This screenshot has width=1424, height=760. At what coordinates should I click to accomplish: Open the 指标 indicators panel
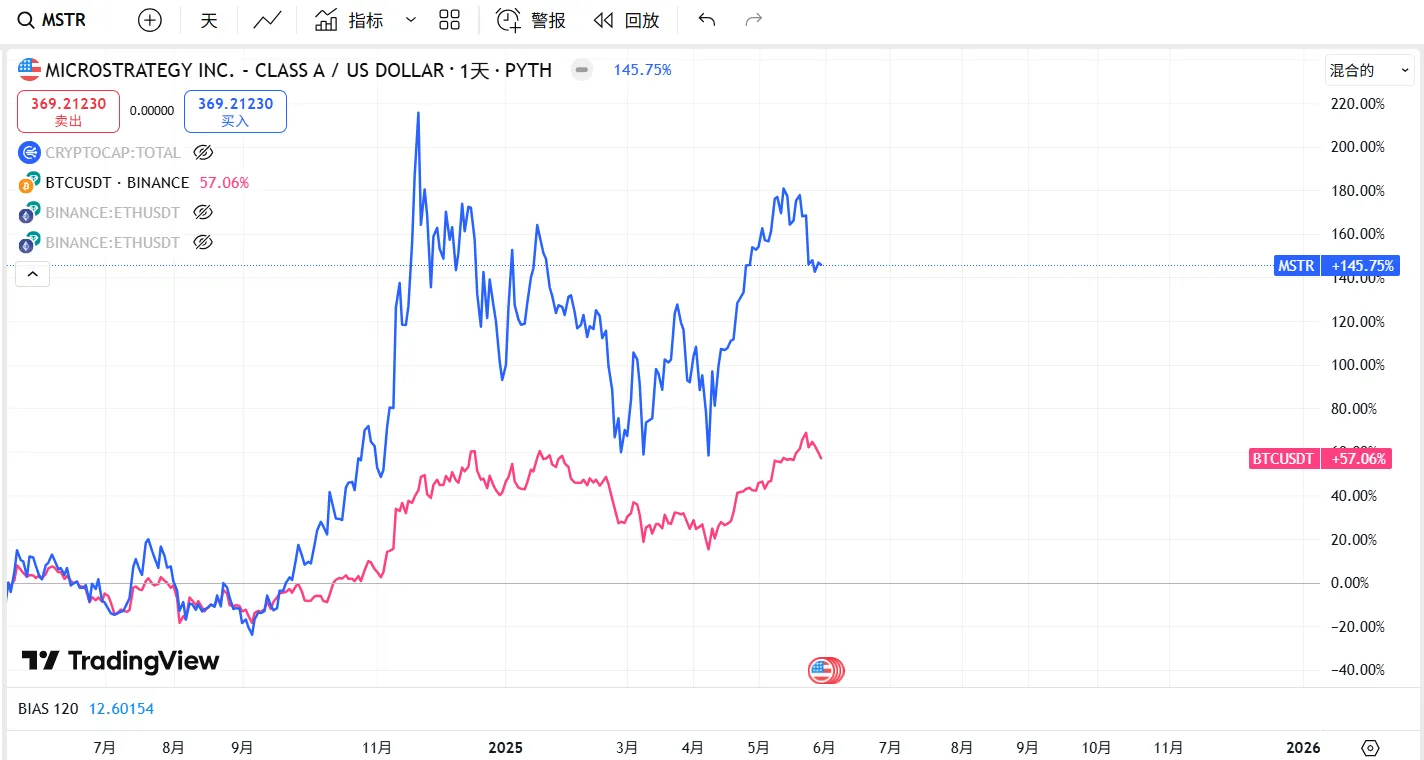pos(349,20)
